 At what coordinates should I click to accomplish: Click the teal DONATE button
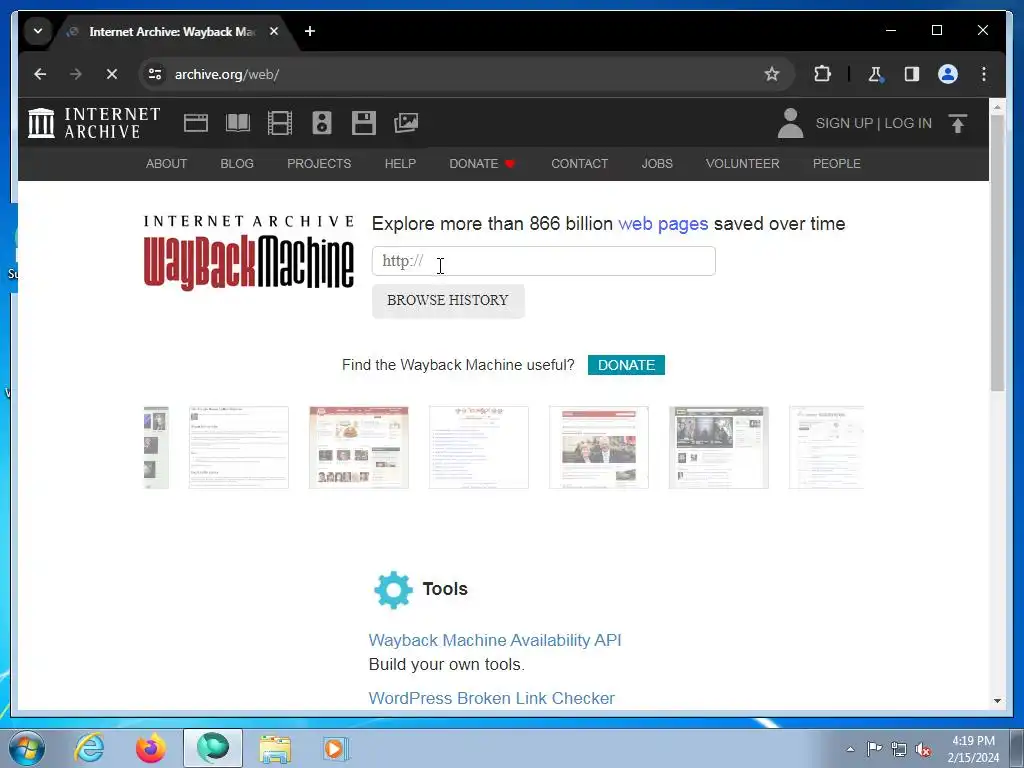point(626,365)
